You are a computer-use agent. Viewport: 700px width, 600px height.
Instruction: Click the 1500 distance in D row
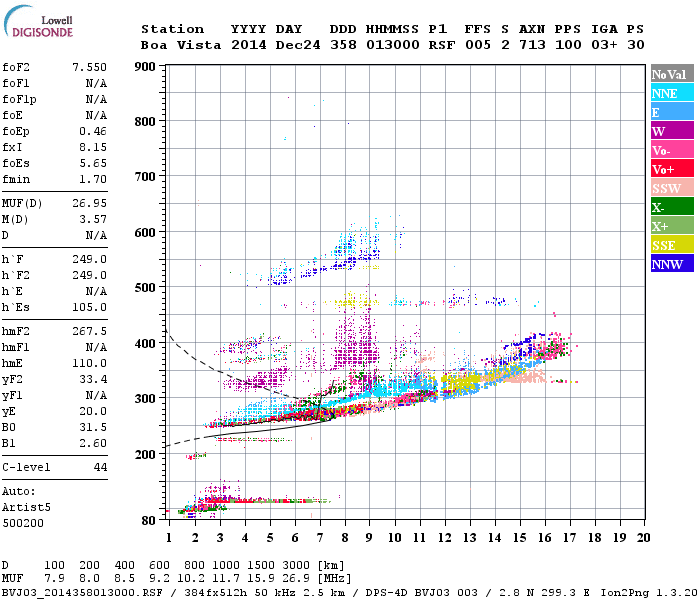pyautogui.click(x=261, y=566)
